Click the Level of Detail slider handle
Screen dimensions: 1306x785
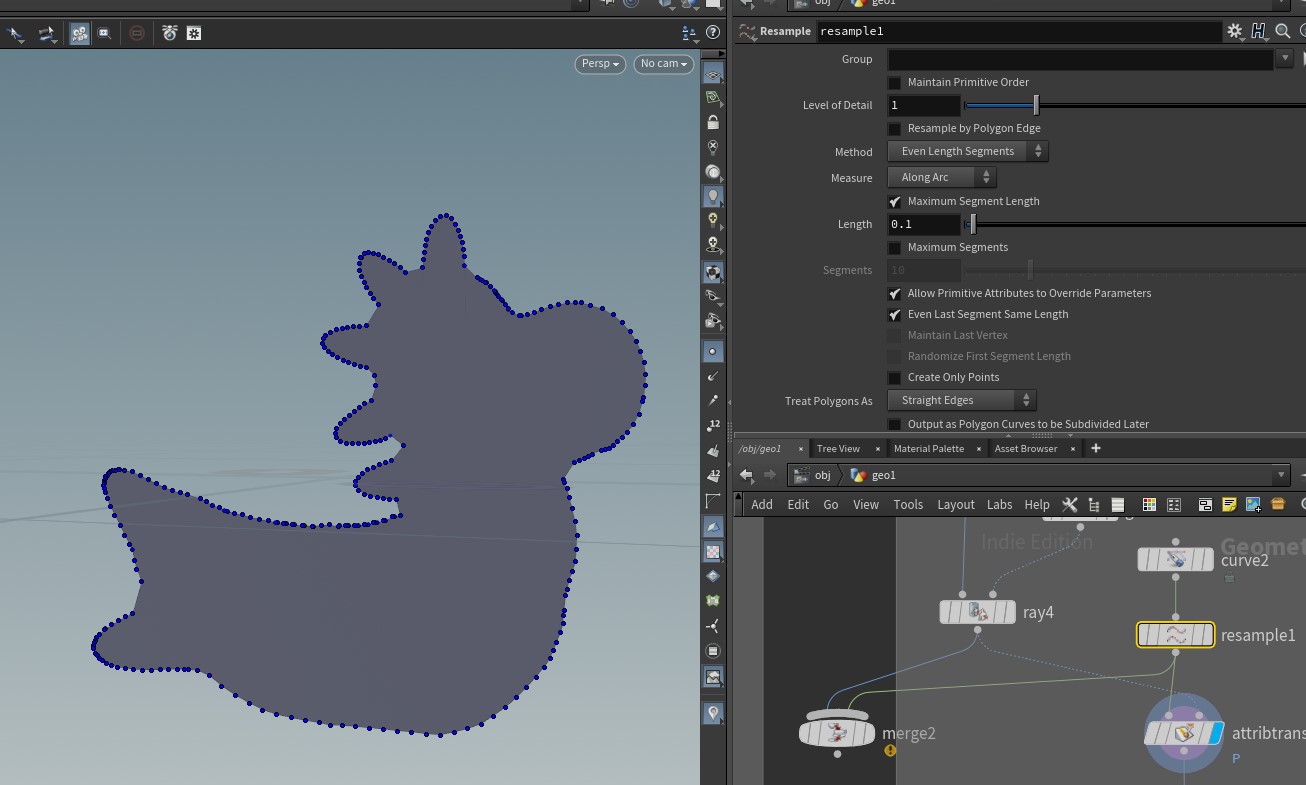(1036, 105)
